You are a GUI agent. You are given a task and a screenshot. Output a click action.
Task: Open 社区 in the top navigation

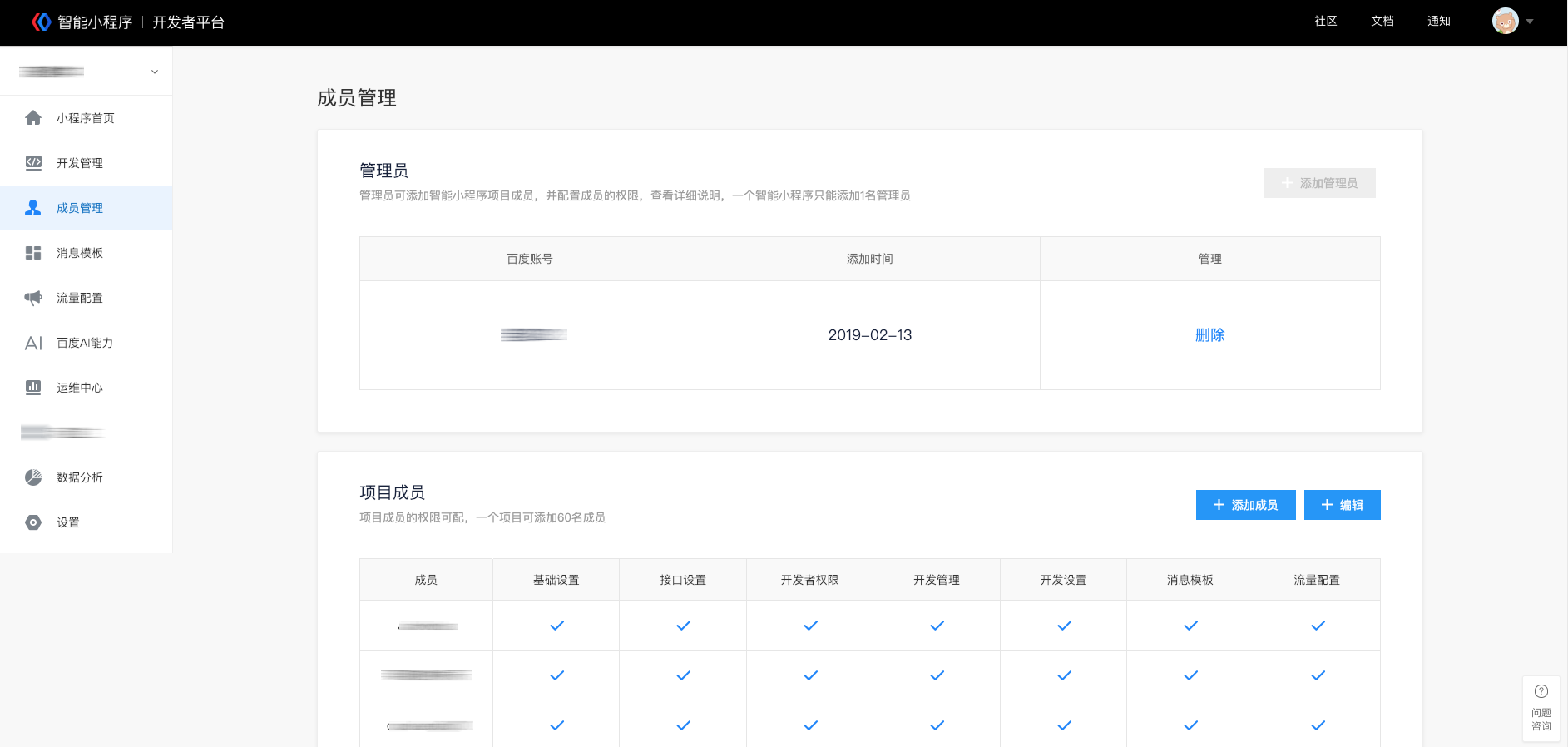point(1325,22)
